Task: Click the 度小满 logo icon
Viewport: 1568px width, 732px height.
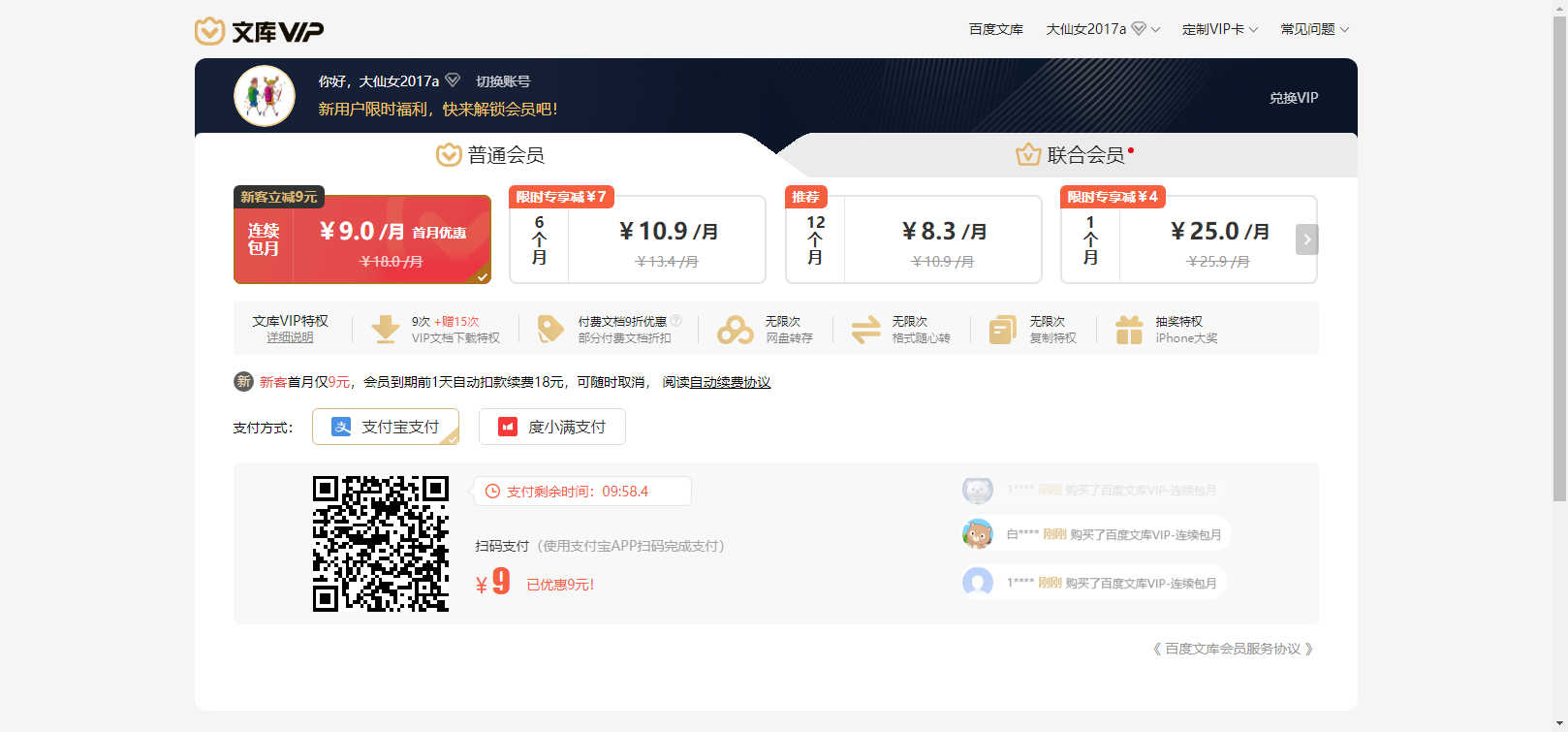Action: pos(508,427)
